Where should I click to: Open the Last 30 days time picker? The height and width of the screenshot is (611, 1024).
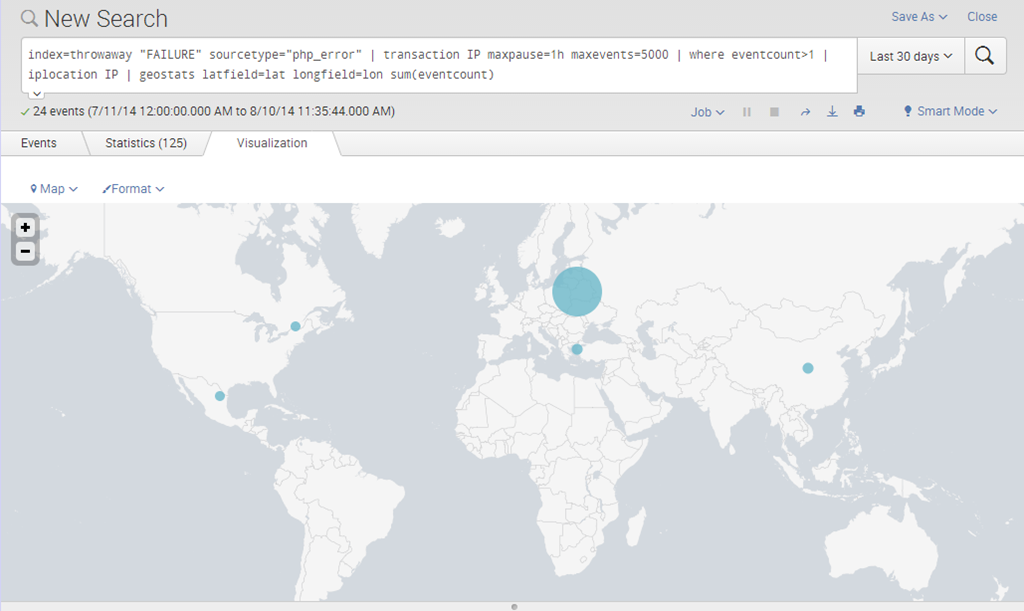[x=910, y=57]
